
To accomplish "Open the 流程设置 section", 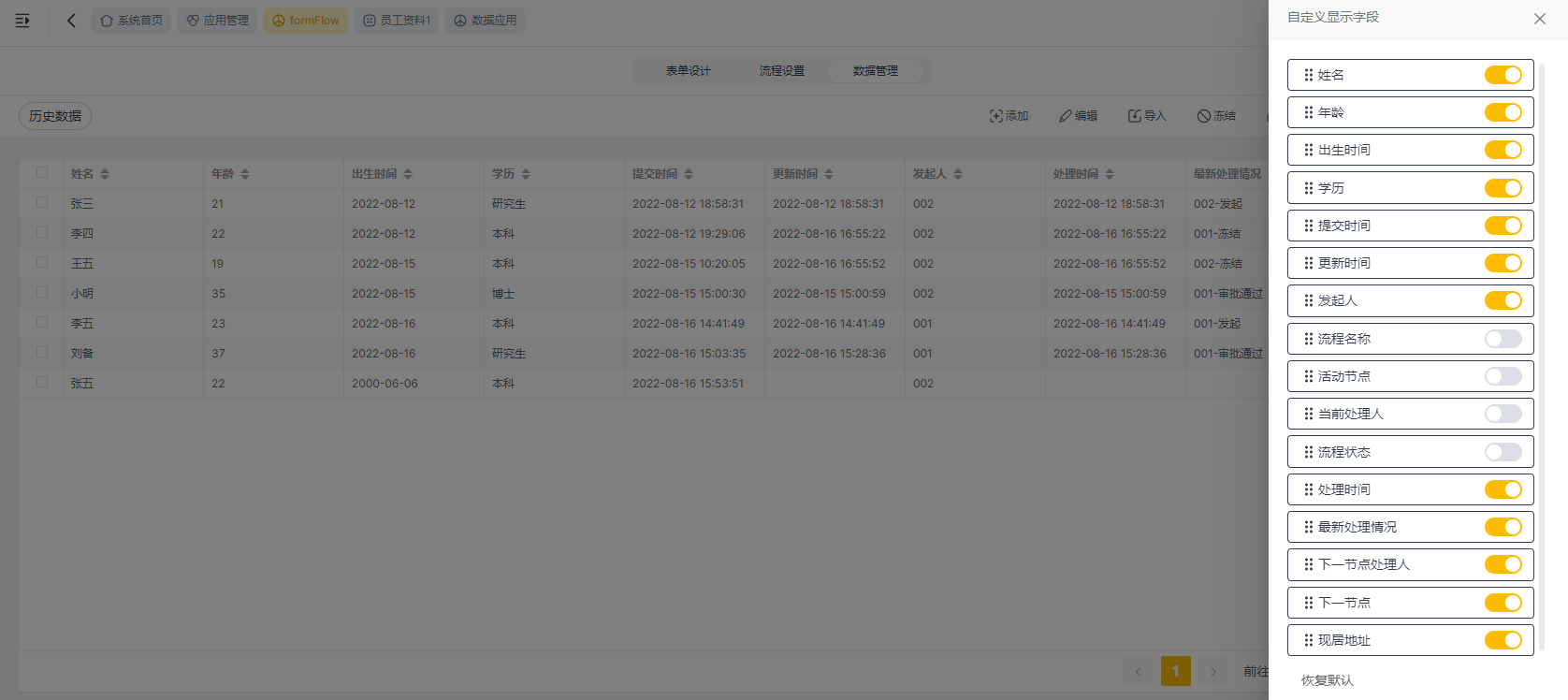I will click(782, 71).
